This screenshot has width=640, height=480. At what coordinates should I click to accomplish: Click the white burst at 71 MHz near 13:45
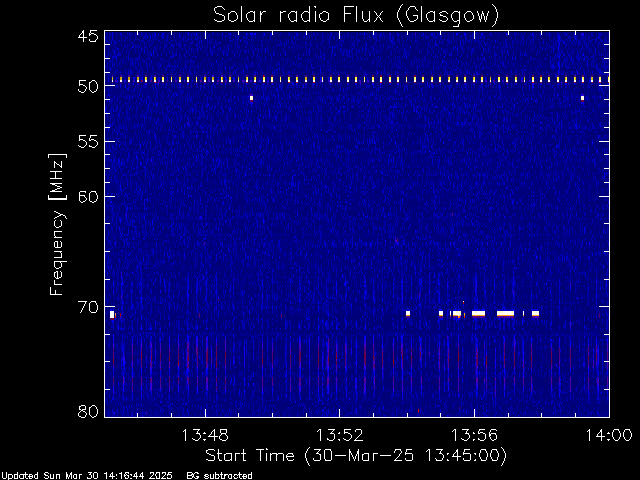(x=112, y=314)
